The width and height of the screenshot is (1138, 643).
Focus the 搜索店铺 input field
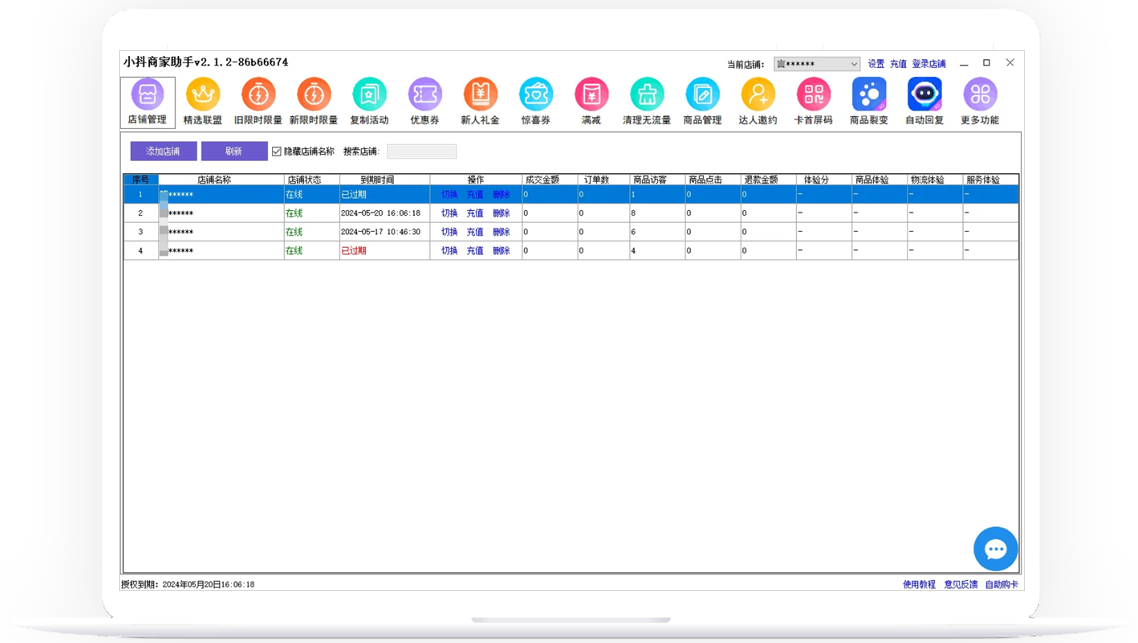(x=421, y=152)
